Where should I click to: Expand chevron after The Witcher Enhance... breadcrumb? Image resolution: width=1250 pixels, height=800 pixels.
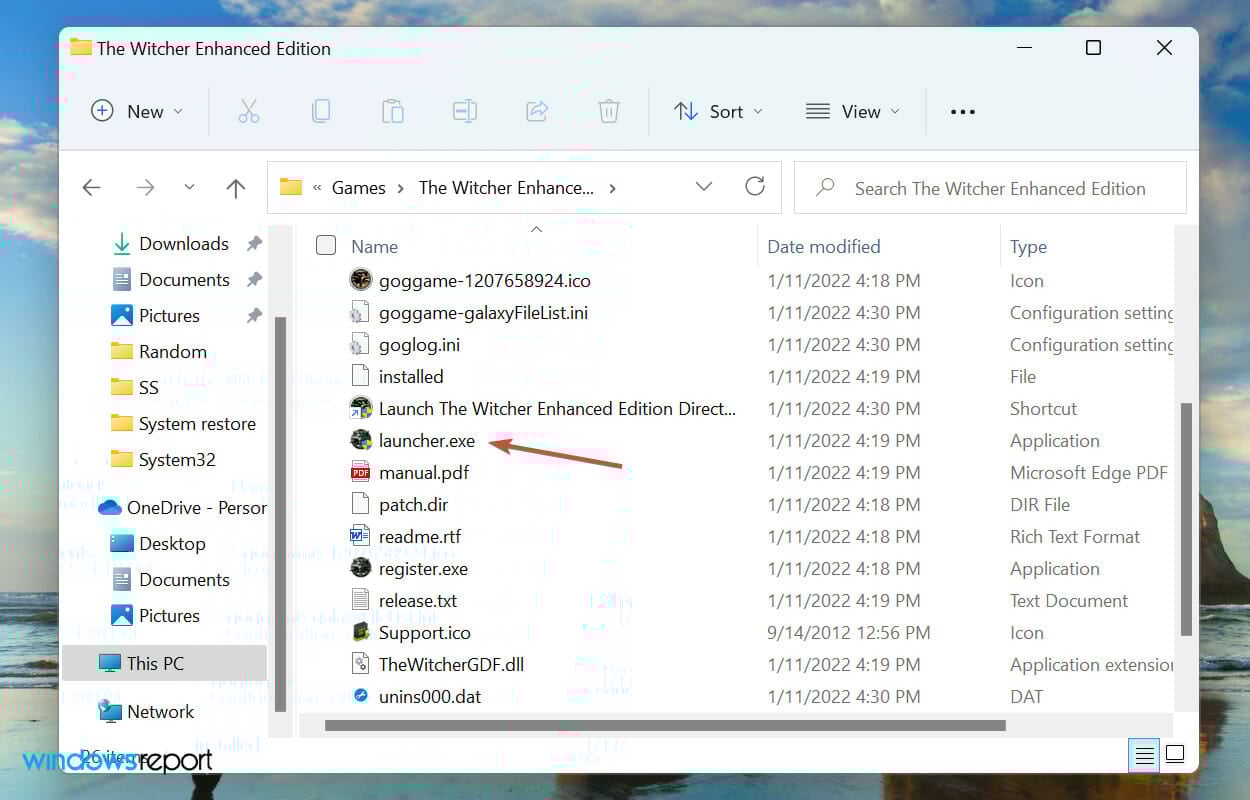pos(612,188)
